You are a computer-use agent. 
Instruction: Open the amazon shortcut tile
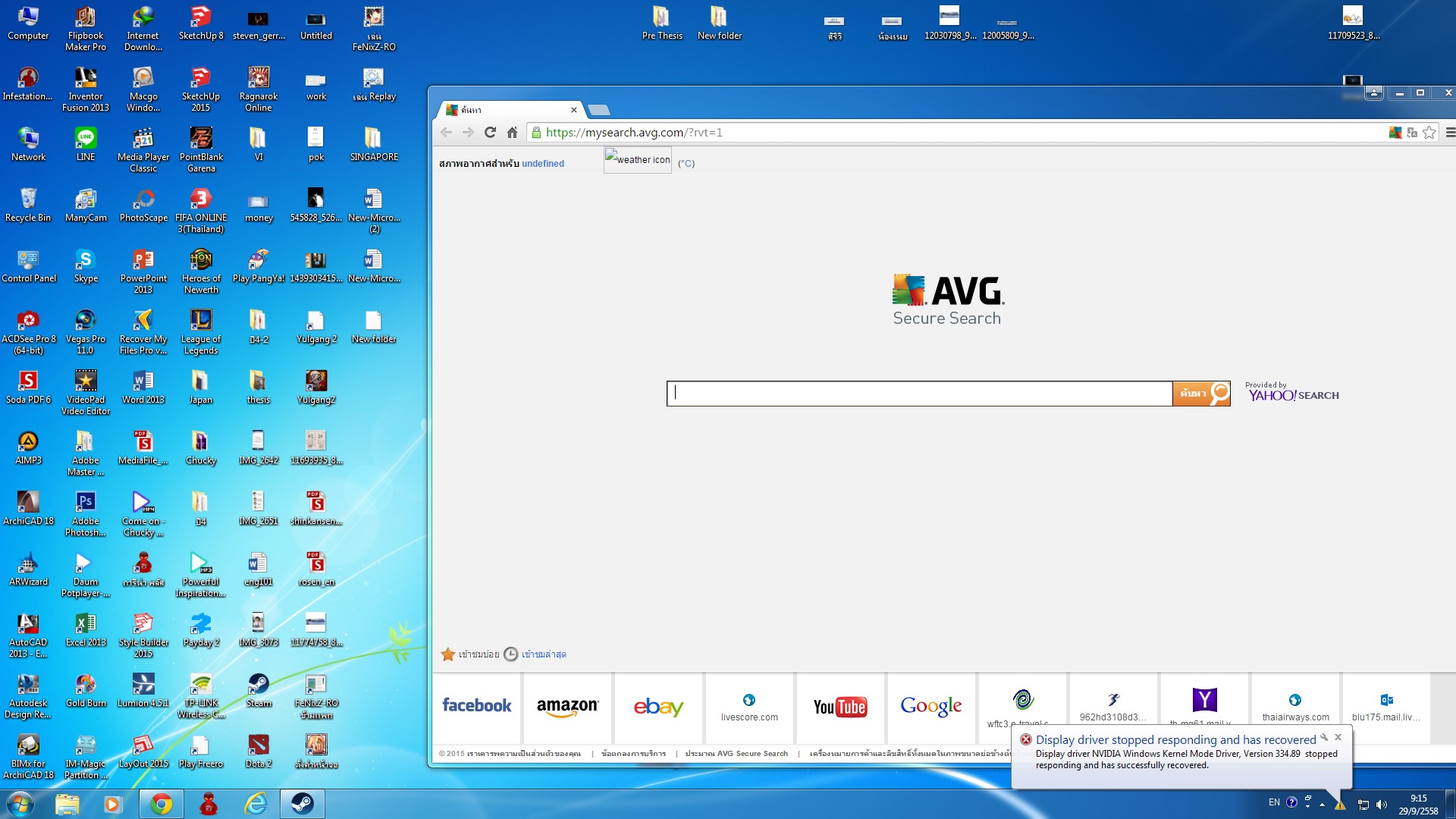(x=568, y=707)
